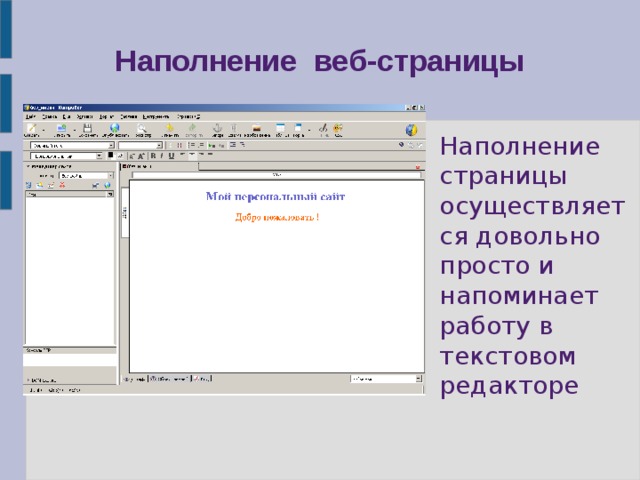This screenshot has height=480, width=640.
Task: Click the black text color swatch
Action: [x=110, y=155]
